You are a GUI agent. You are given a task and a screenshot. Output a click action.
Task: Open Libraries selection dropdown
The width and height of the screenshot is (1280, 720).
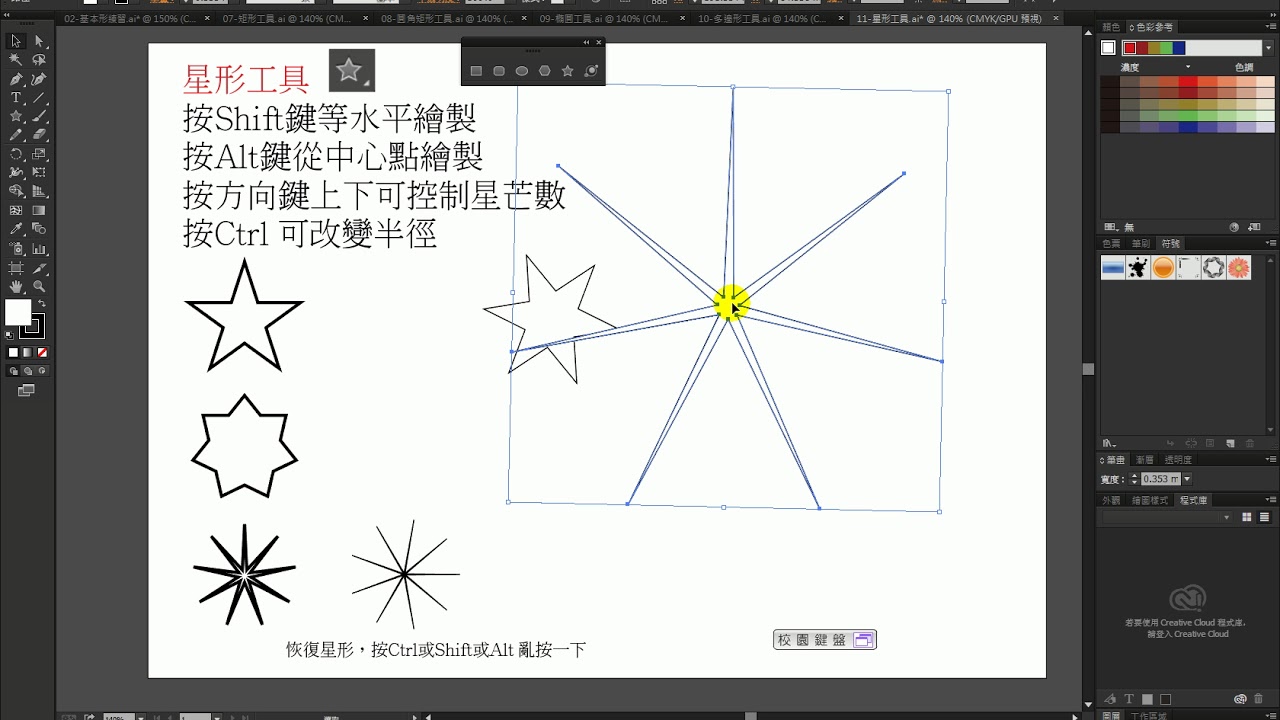click(x=1167, y=517)
